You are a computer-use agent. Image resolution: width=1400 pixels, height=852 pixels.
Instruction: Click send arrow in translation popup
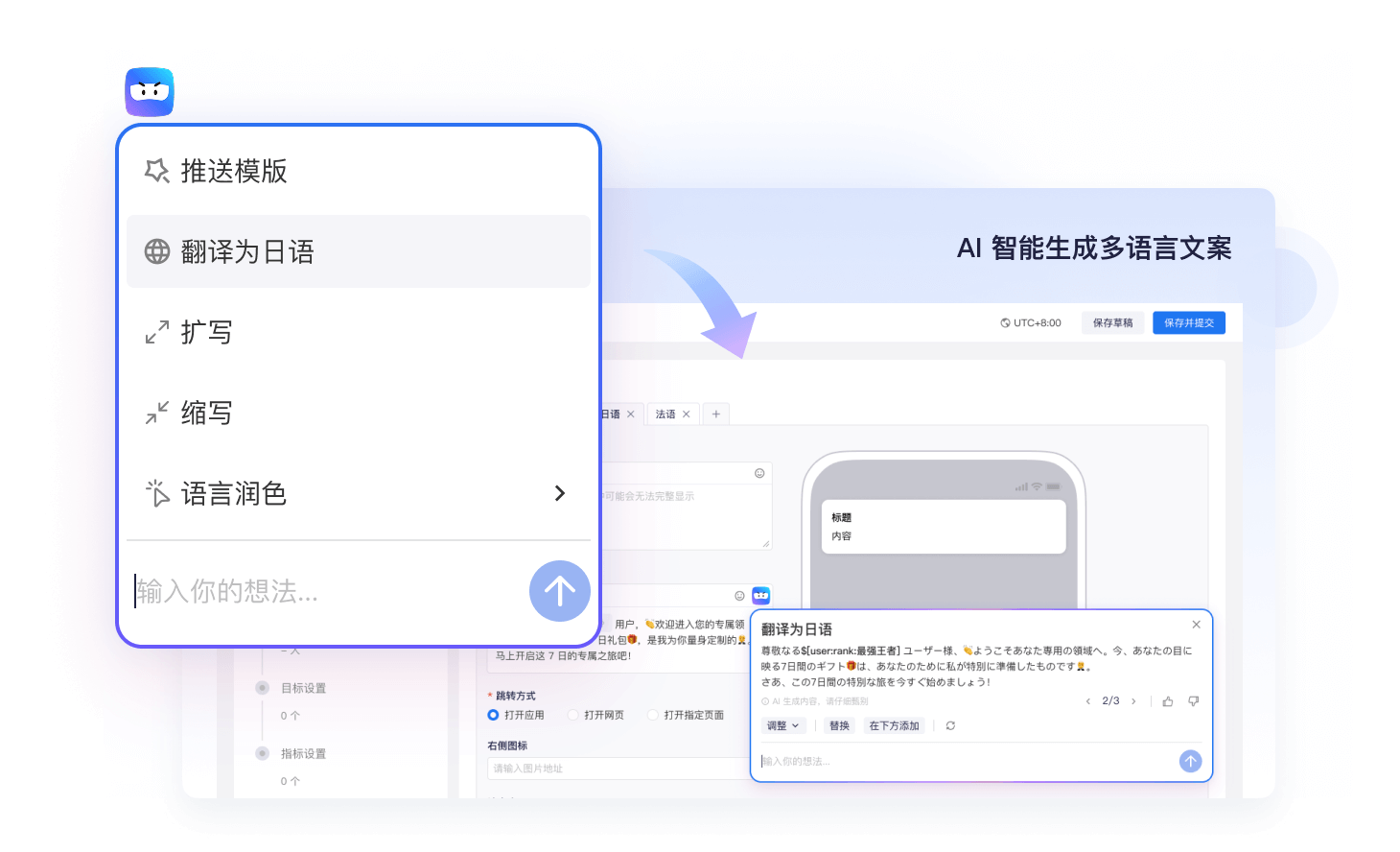pos(1190,761)
